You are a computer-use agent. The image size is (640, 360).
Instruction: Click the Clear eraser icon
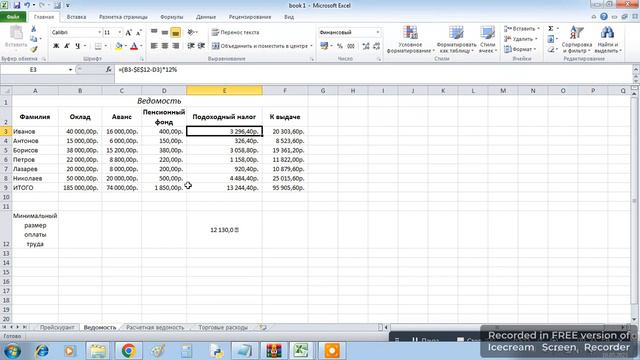[x=551, y=49]
